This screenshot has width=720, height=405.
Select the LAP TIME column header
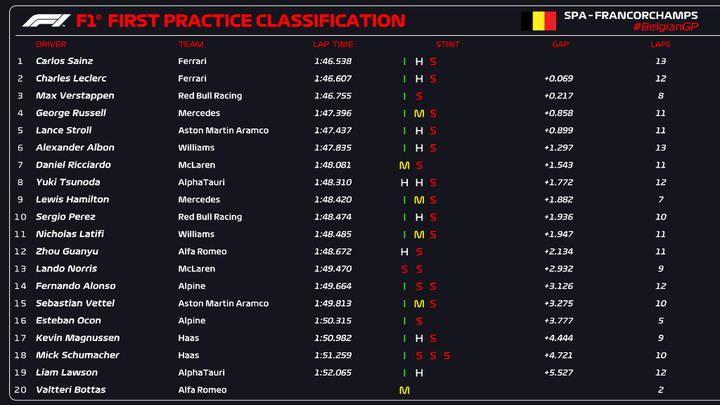tap(333, 44)
